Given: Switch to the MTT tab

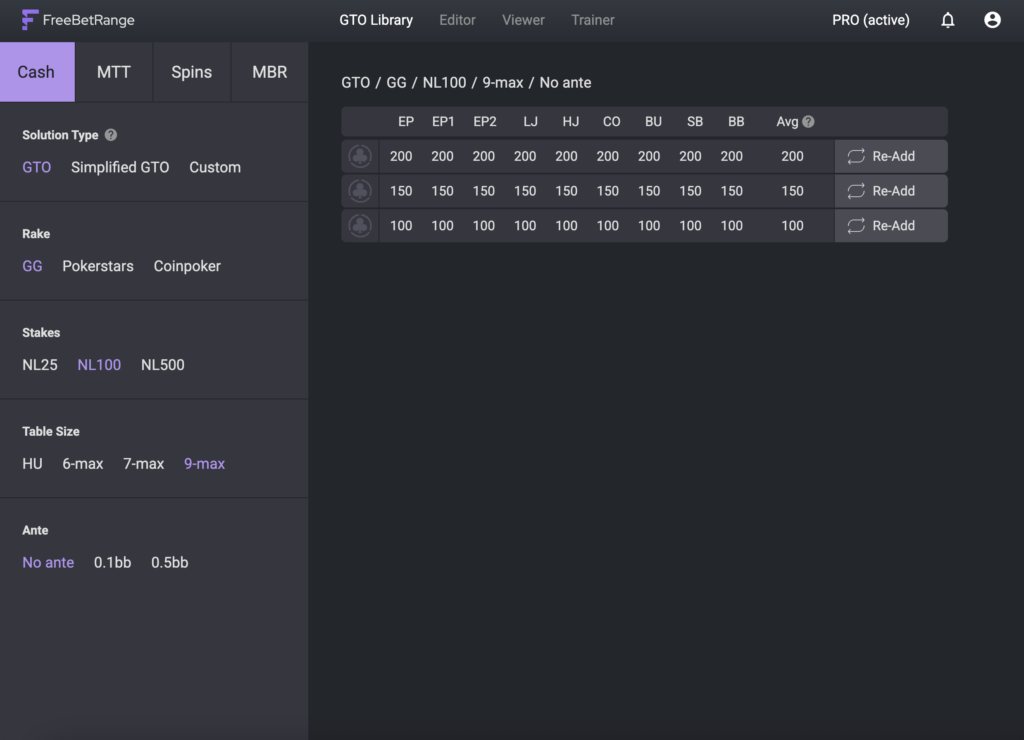Looking at the screenshot, I should 113,71.
